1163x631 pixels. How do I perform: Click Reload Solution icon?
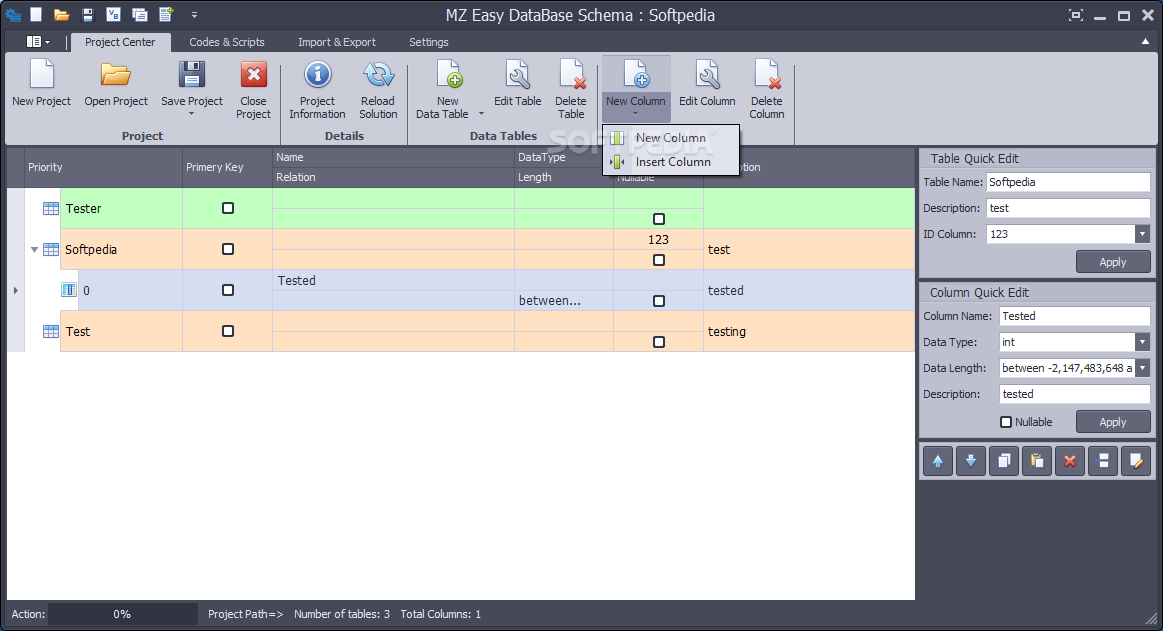378,75
